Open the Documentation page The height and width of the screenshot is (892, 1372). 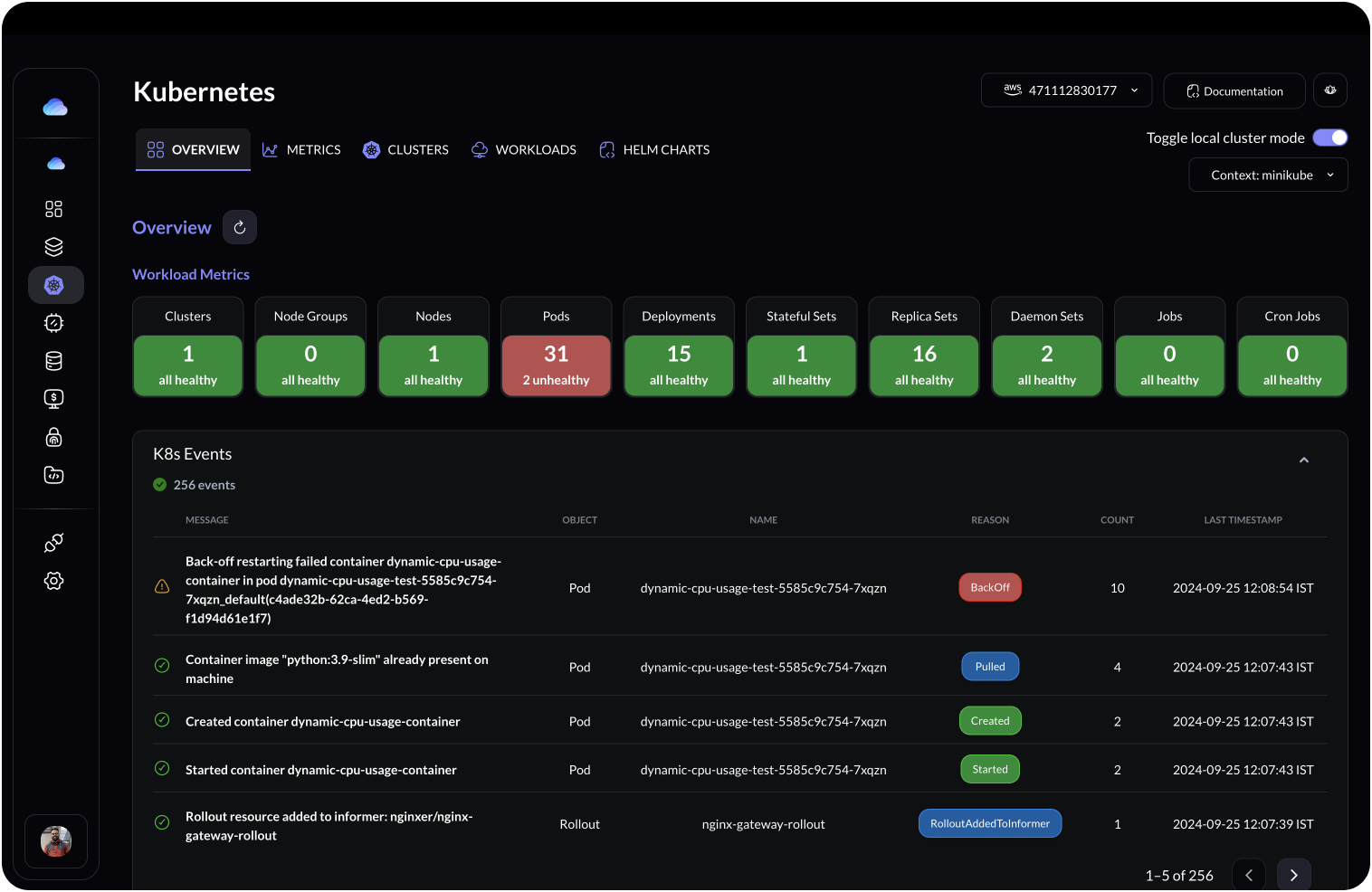[1234, 90]
